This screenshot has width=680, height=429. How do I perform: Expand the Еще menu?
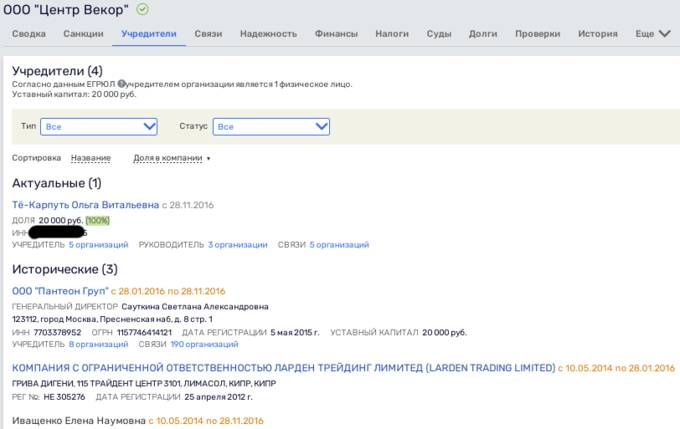point(653,34)
